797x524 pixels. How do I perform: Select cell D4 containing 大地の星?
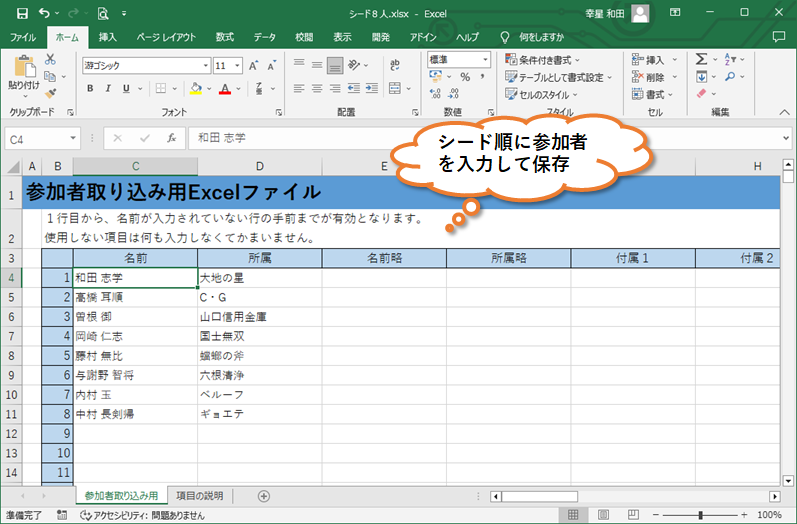click(x=259, y=277)
